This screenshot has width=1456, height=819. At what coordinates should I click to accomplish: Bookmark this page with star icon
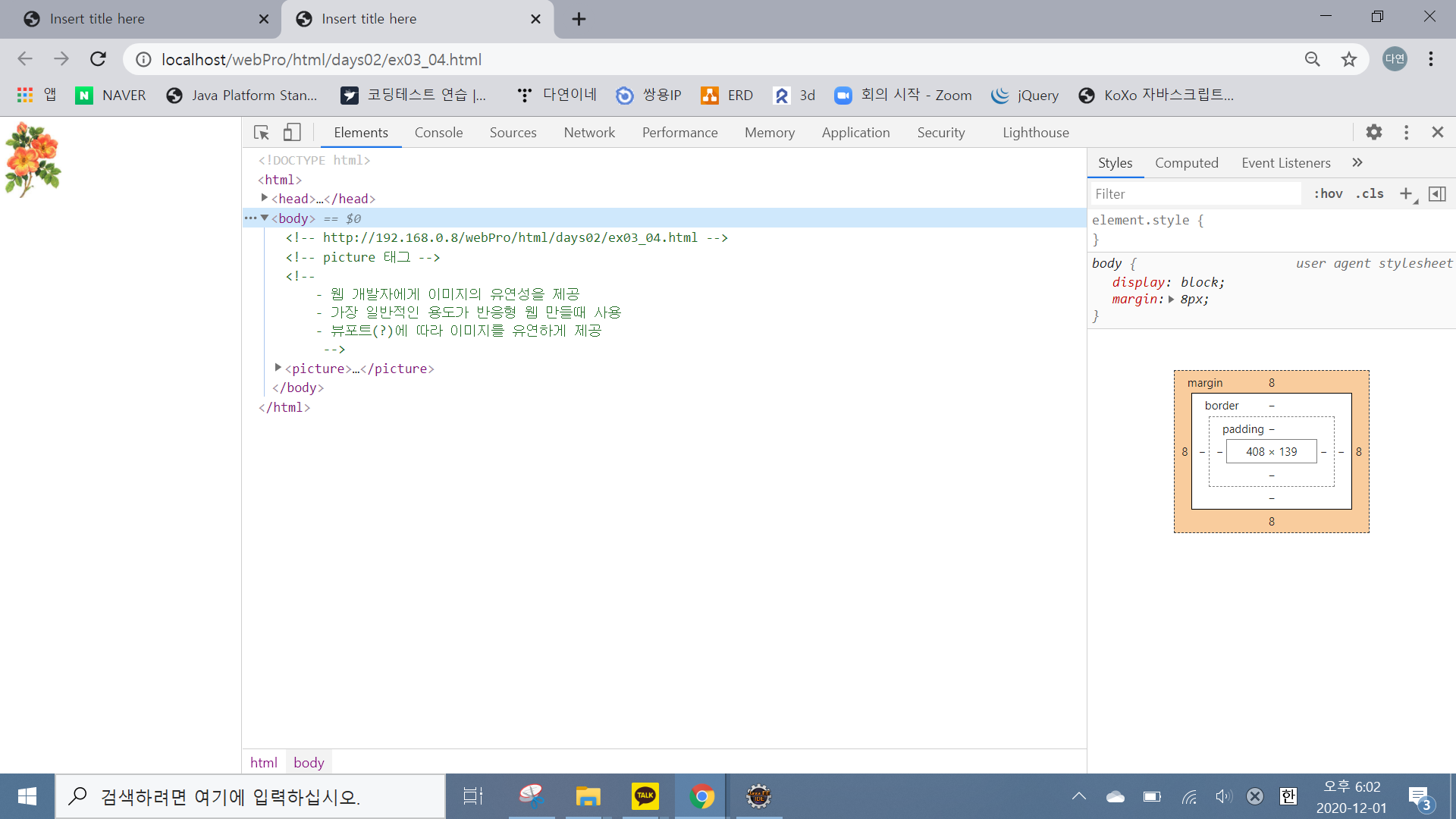[1348, 59]
